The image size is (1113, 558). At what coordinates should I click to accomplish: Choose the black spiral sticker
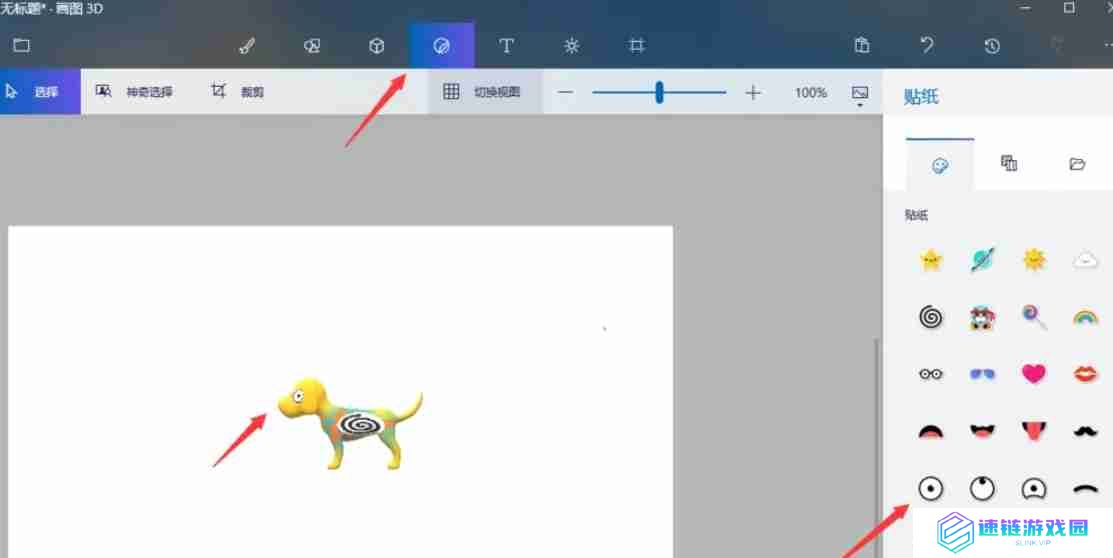pos(931,317)
